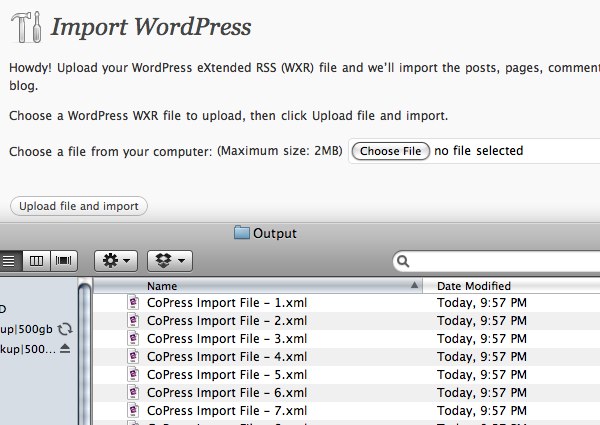Sort files by Name column header

258,286
